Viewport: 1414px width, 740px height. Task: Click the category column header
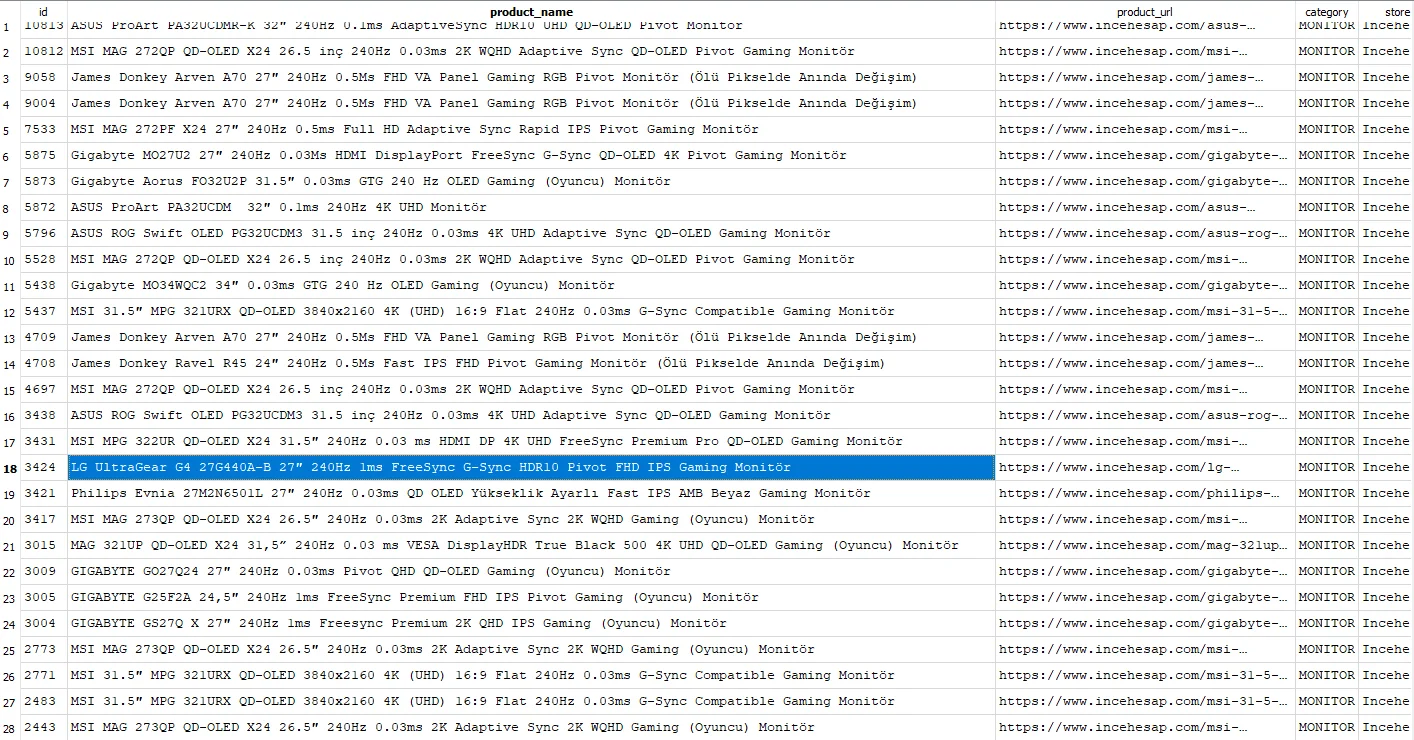pos(1327,12)
